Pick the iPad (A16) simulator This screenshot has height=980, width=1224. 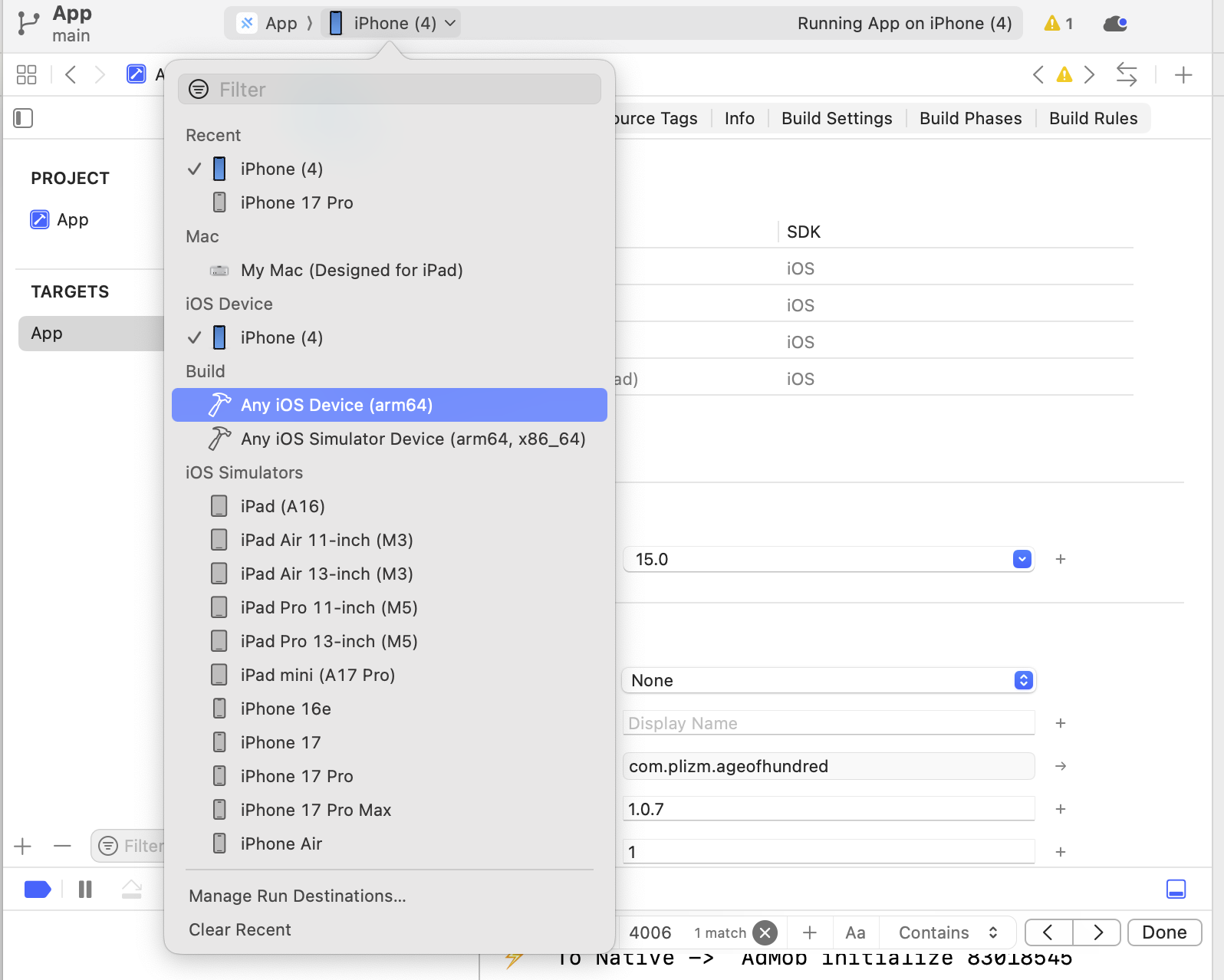point(390,506)
